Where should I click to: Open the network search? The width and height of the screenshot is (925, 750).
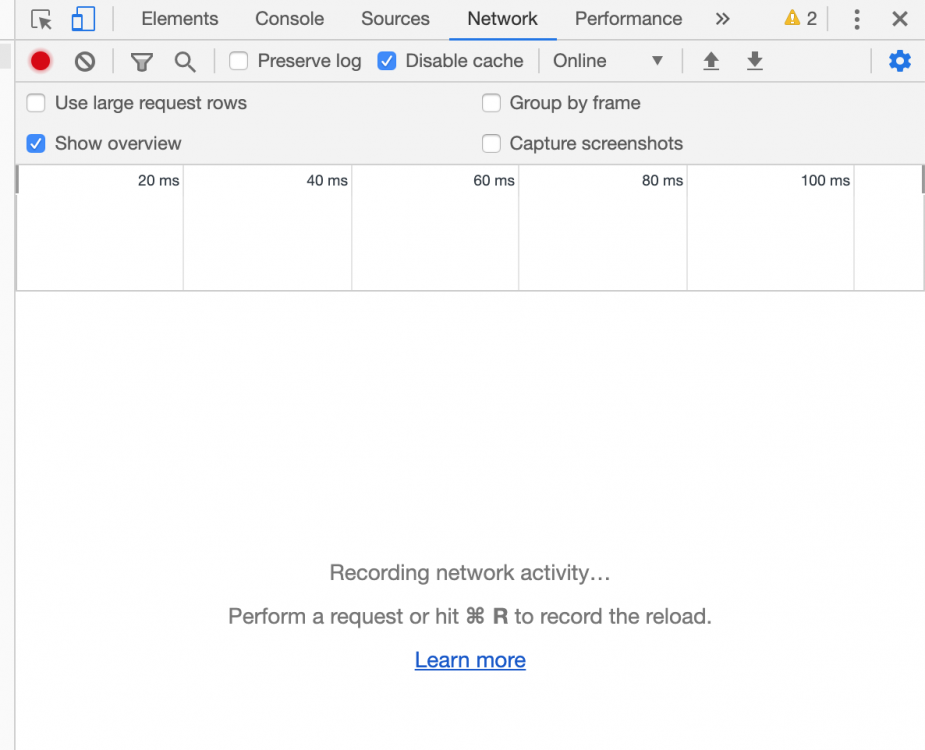click(x=185, y=61)
